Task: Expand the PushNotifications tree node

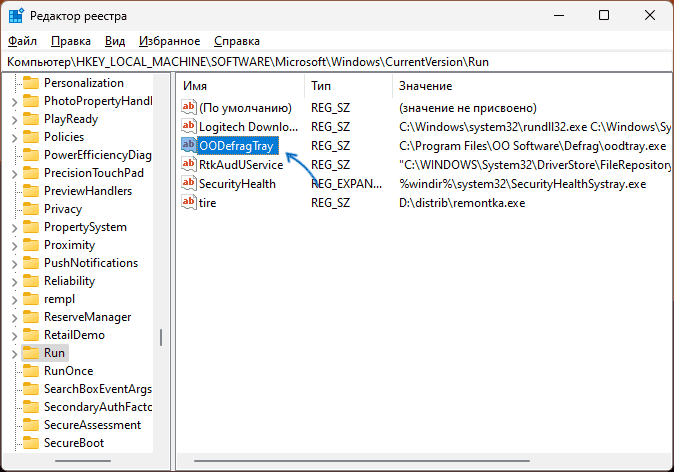Action: 13,263
